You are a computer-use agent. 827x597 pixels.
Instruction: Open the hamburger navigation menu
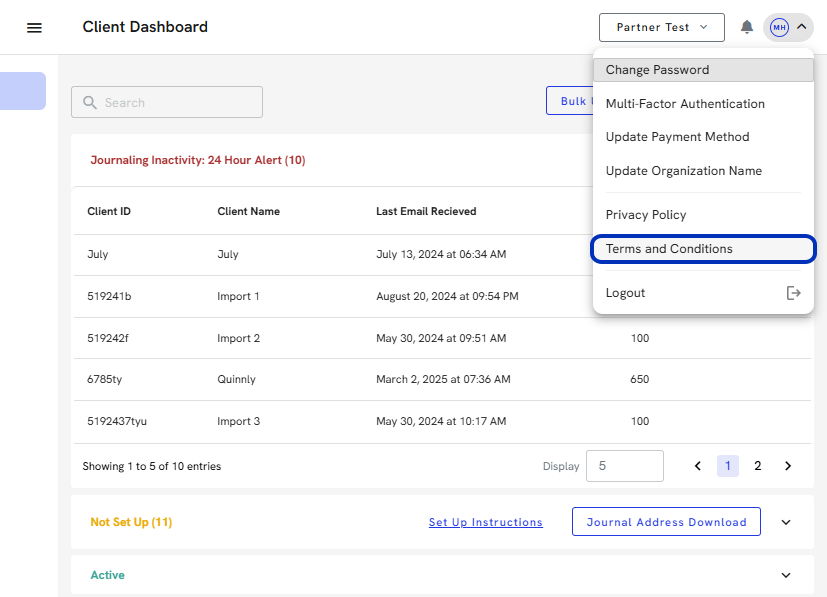click(34, 28)
